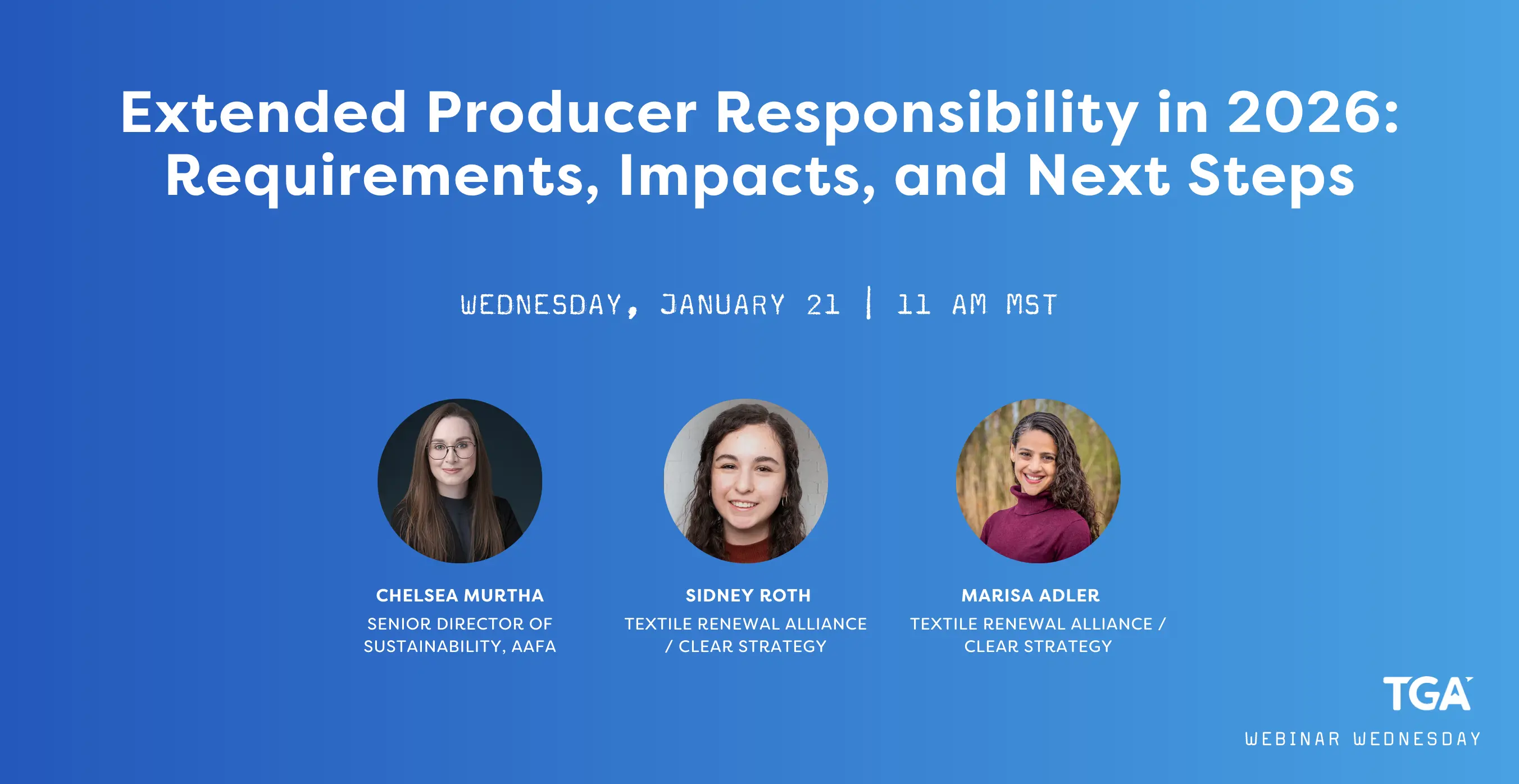
Task: Click the Chelsea Murtha name label
Action: (460, 595)
